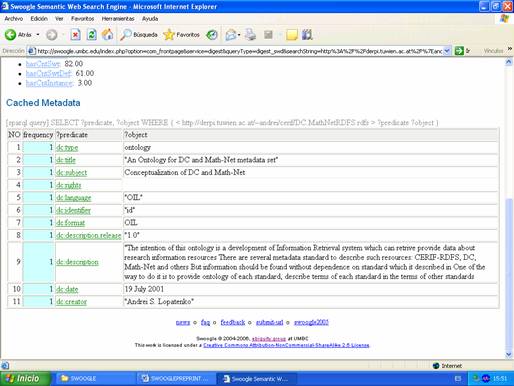Open the dc:title predicate link
The width and height of the screenshot is (514, 386).
click(x=66, y=160)
